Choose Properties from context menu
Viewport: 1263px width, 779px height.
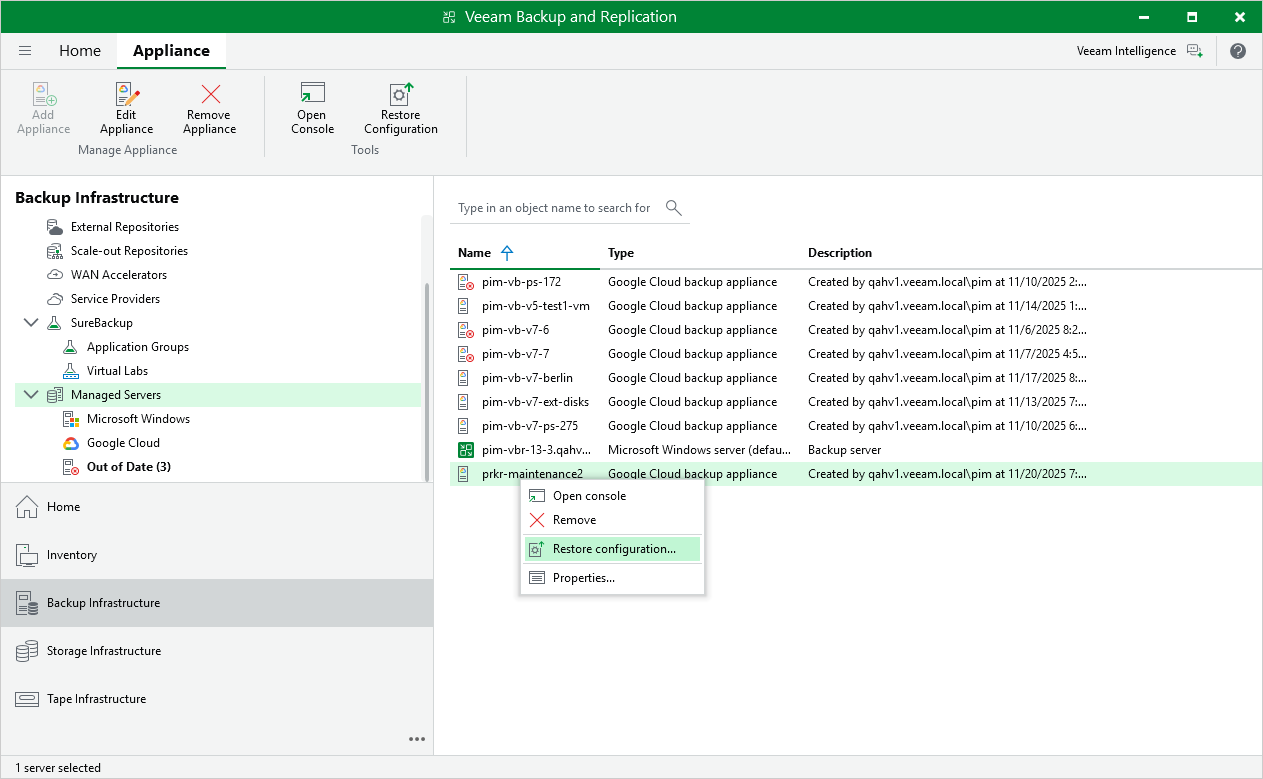pyautogui.click(x=612, y=578)
